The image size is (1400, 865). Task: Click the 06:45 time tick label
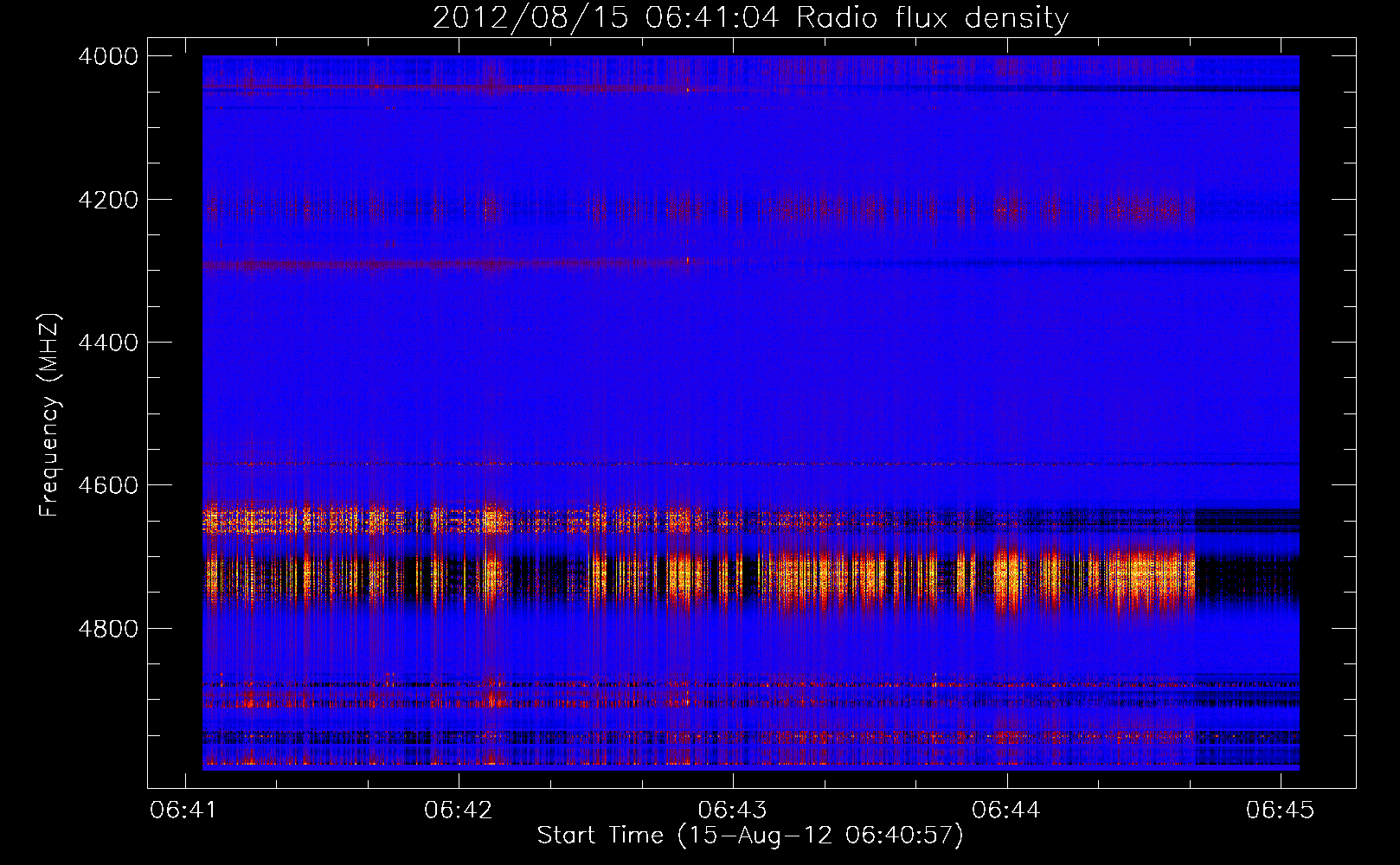(x=1280, y=810)
